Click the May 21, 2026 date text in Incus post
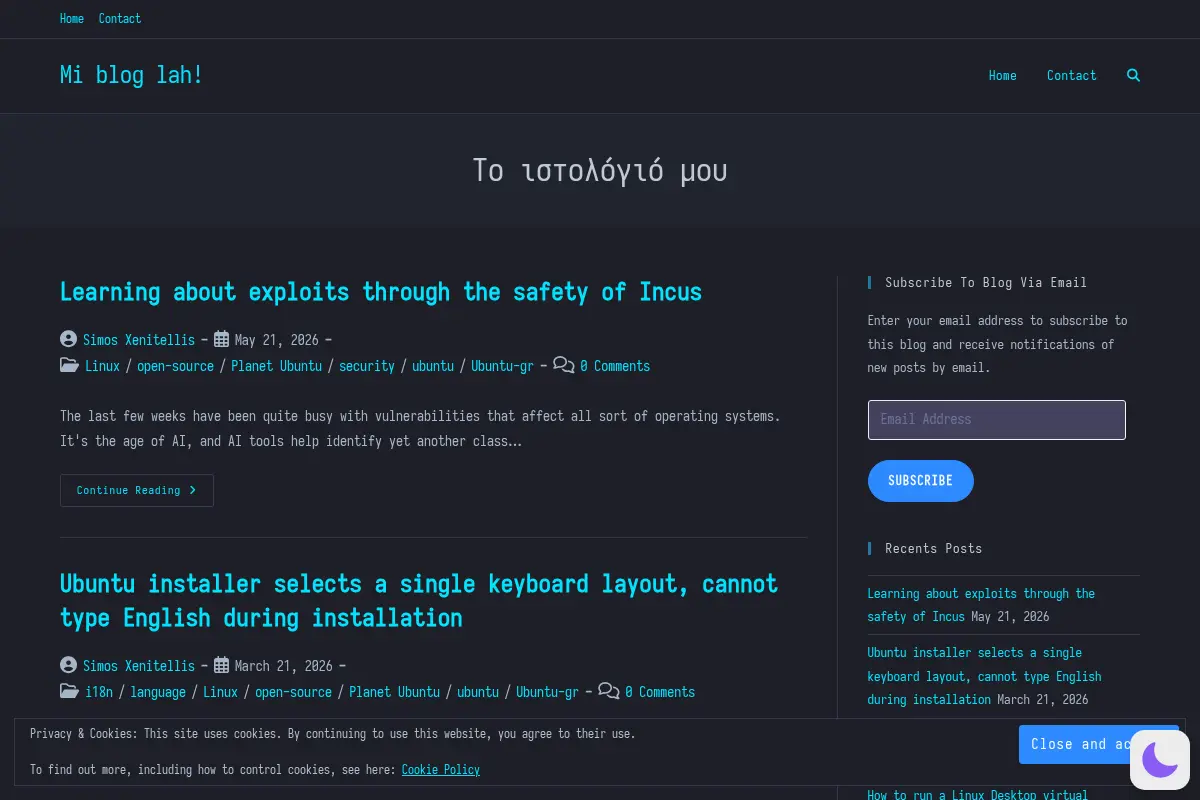The width and height of the screenshot is (1200, 800). pyautogui.click(x=277, y=340)
